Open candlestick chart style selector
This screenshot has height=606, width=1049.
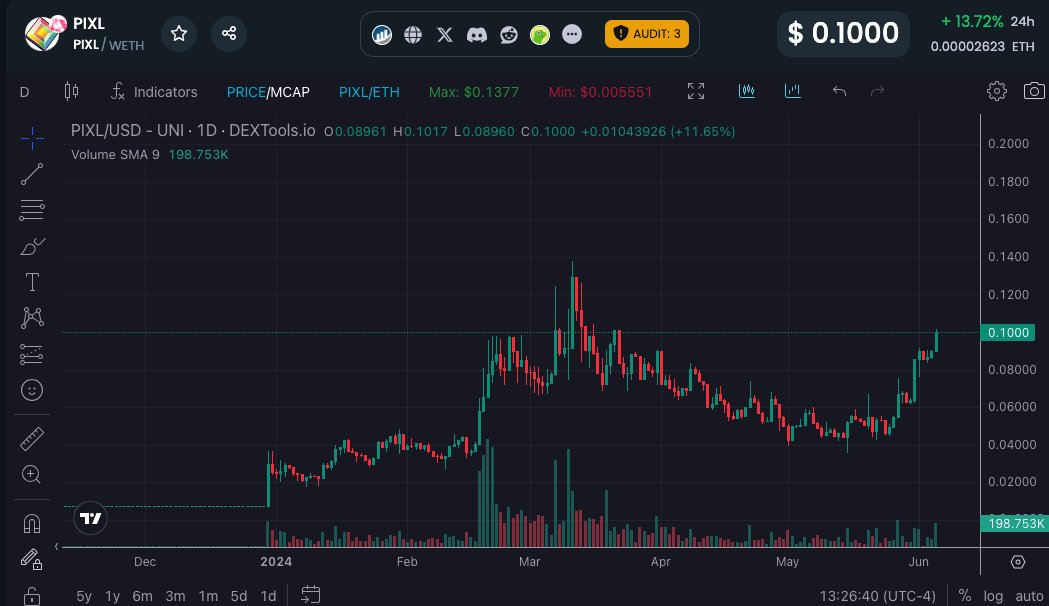(71, 91)
